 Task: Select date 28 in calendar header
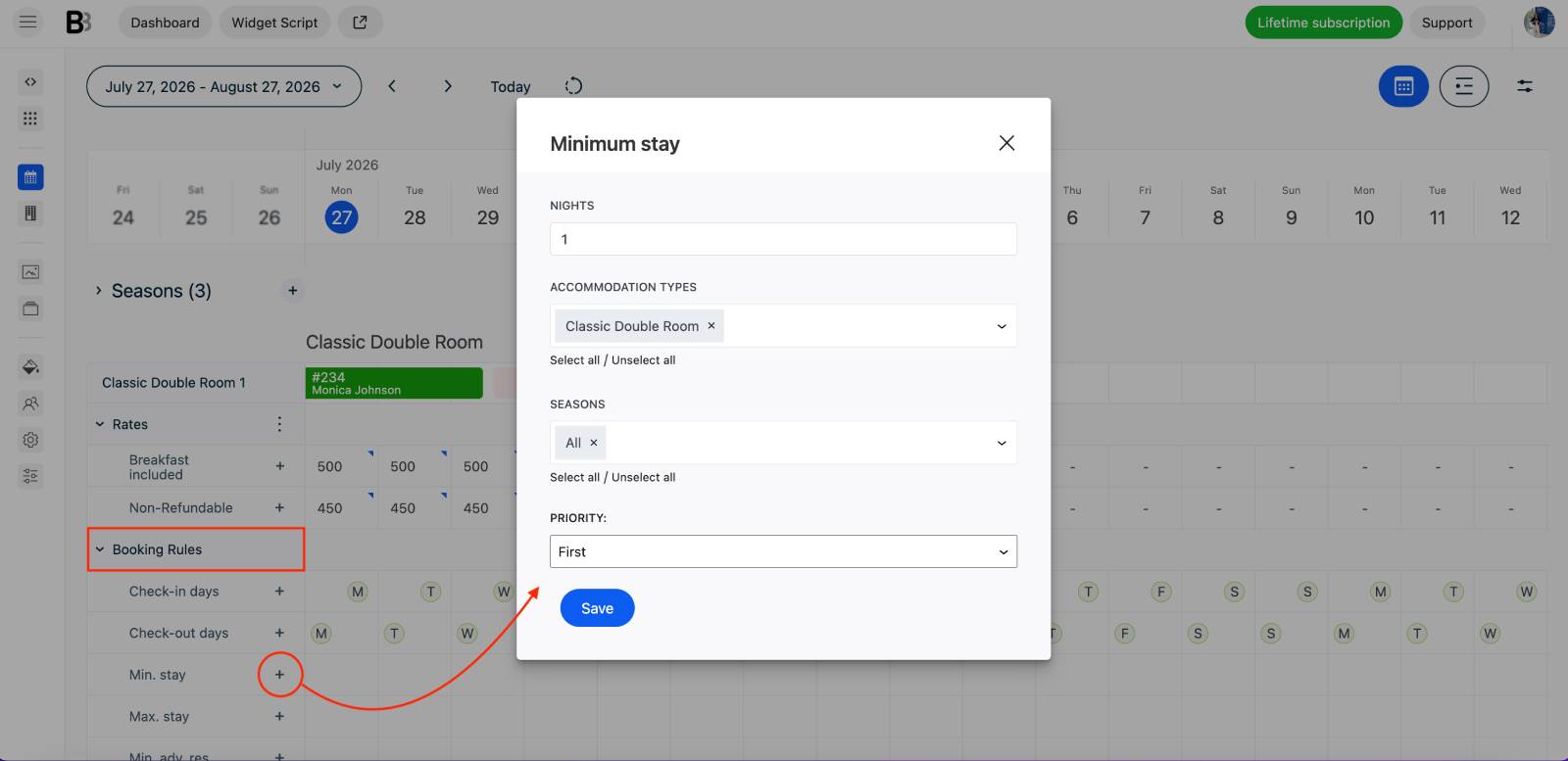[415, 217]
